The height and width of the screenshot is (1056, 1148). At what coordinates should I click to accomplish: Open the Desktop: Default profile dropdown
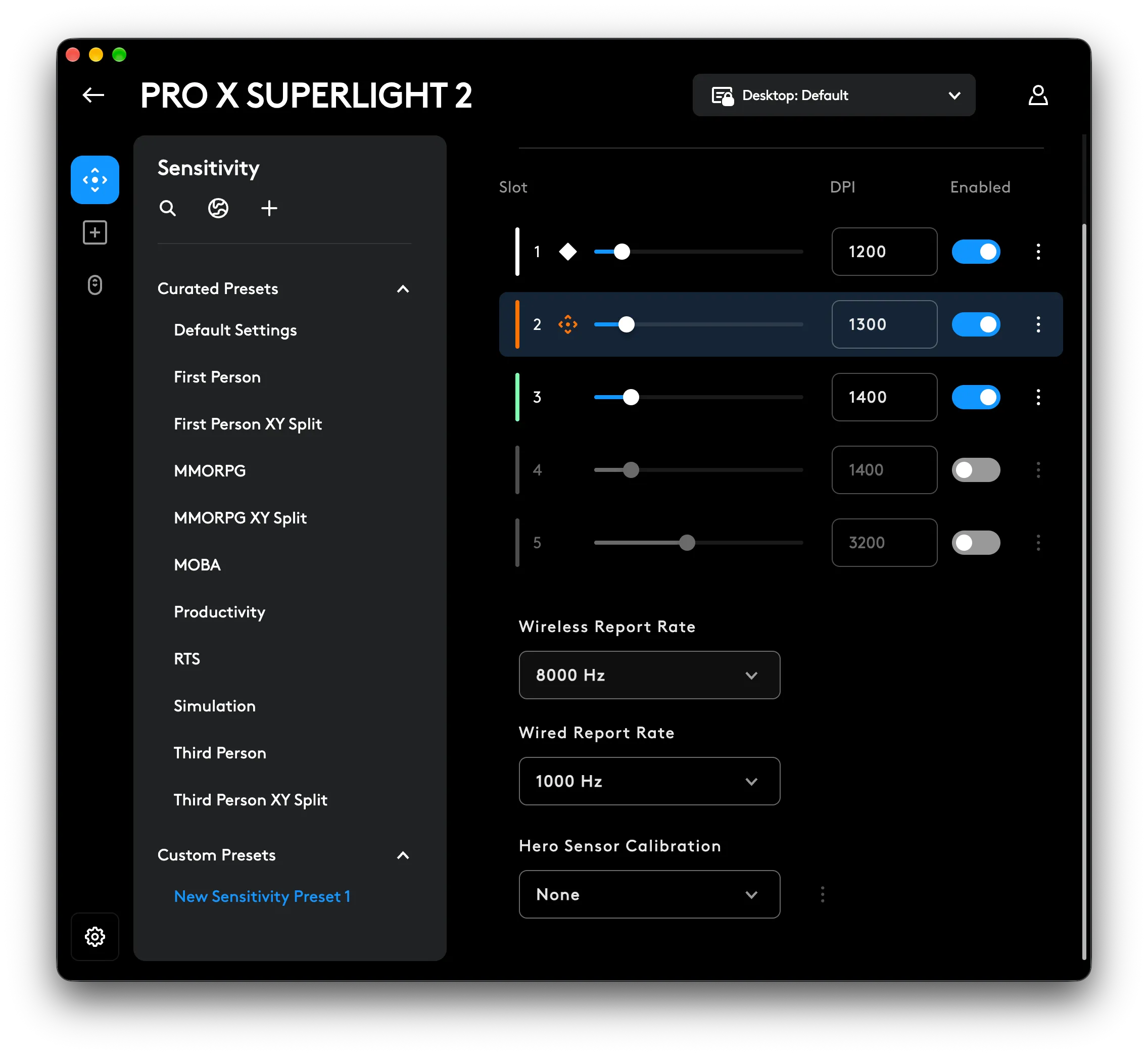[833, 95]
